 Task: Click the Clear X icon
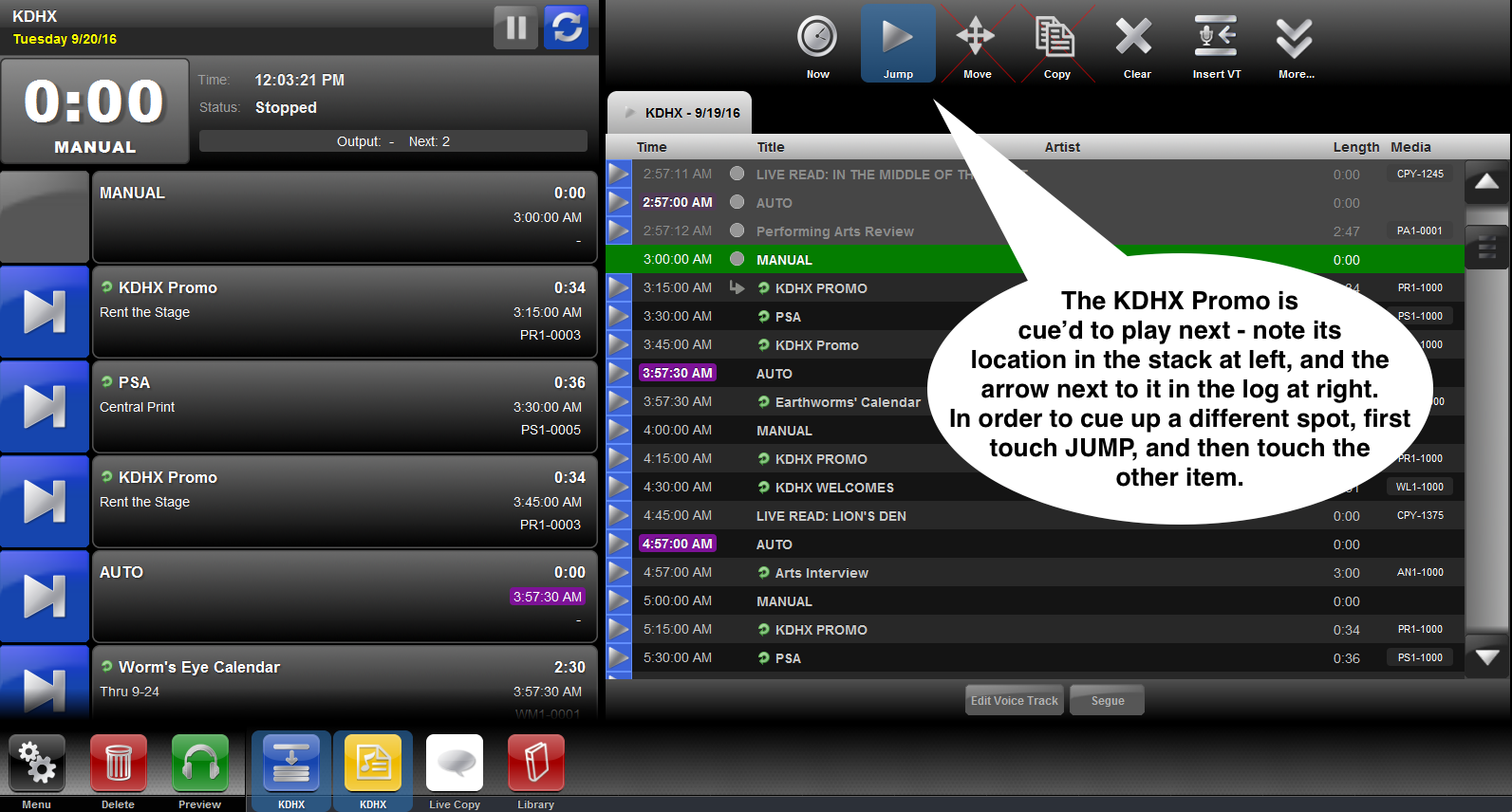click(x=1134, y=38)
